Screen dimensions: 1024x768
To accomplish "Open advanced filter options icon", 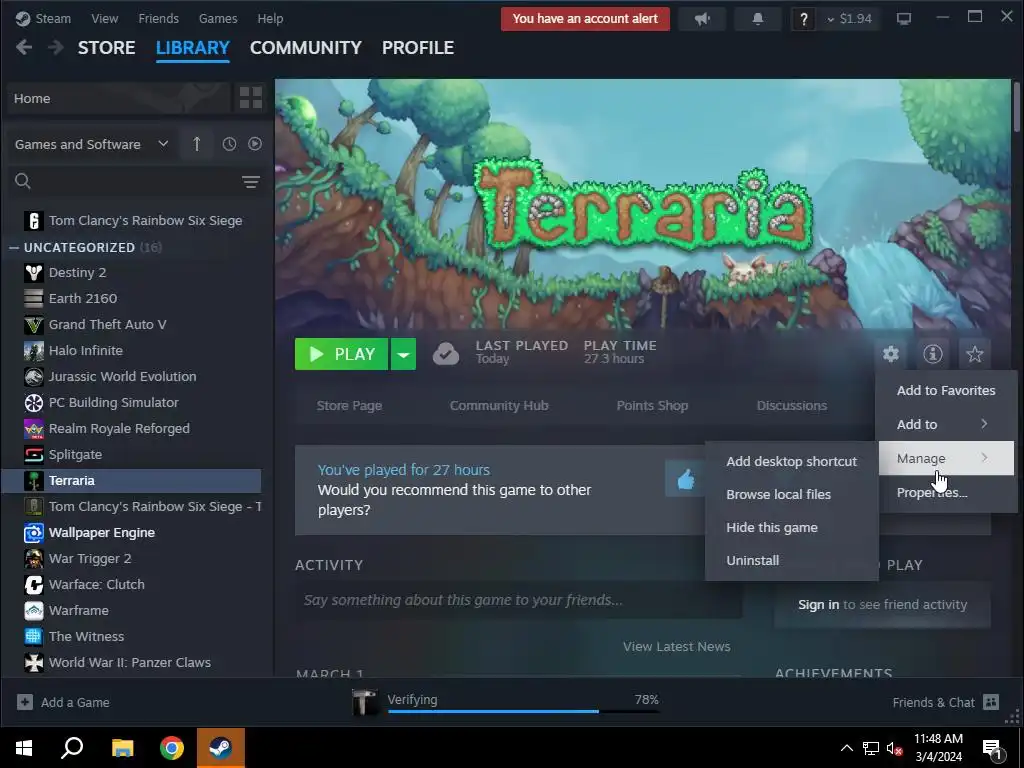I will point(251,182).
